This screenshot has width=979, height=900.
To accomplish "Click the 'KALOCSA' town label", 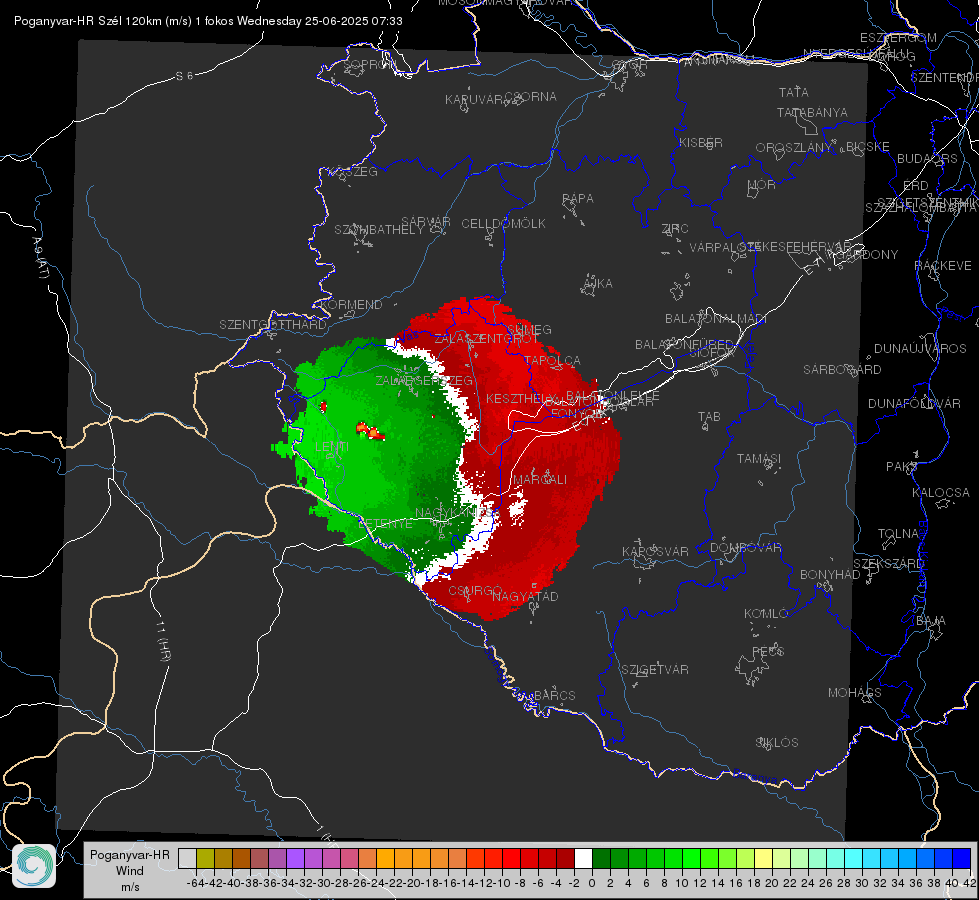I will [x=940, y=493].
